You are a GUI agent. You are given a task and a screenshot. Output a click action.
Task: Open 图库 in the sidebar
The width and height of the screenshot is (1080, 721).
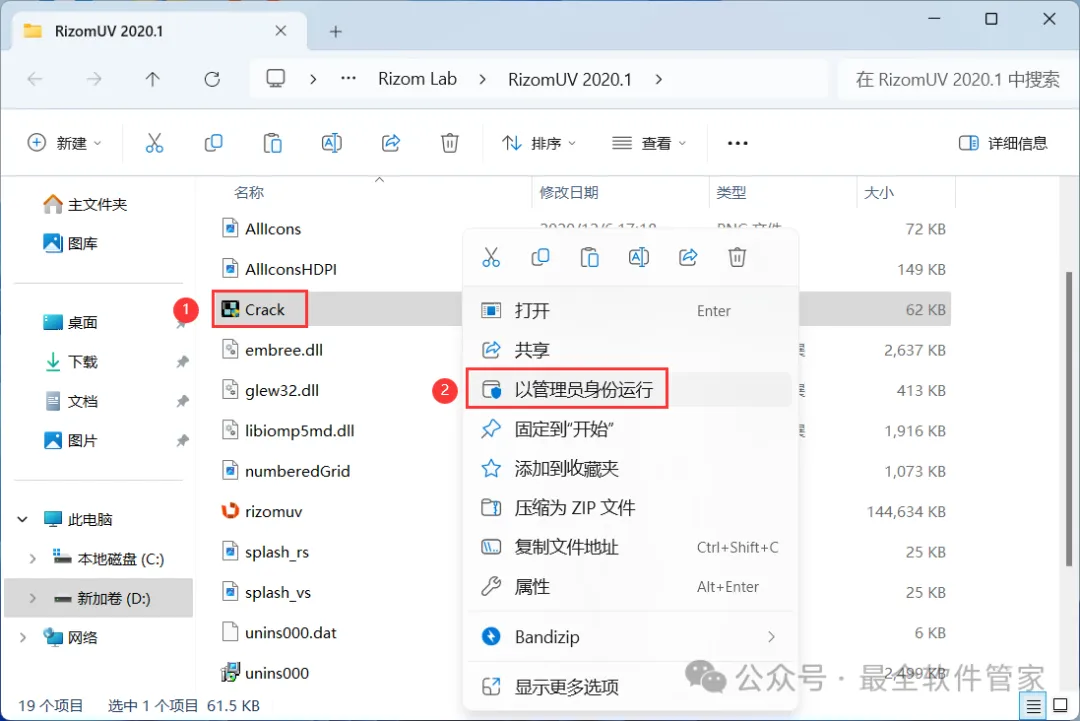(71, 243)
